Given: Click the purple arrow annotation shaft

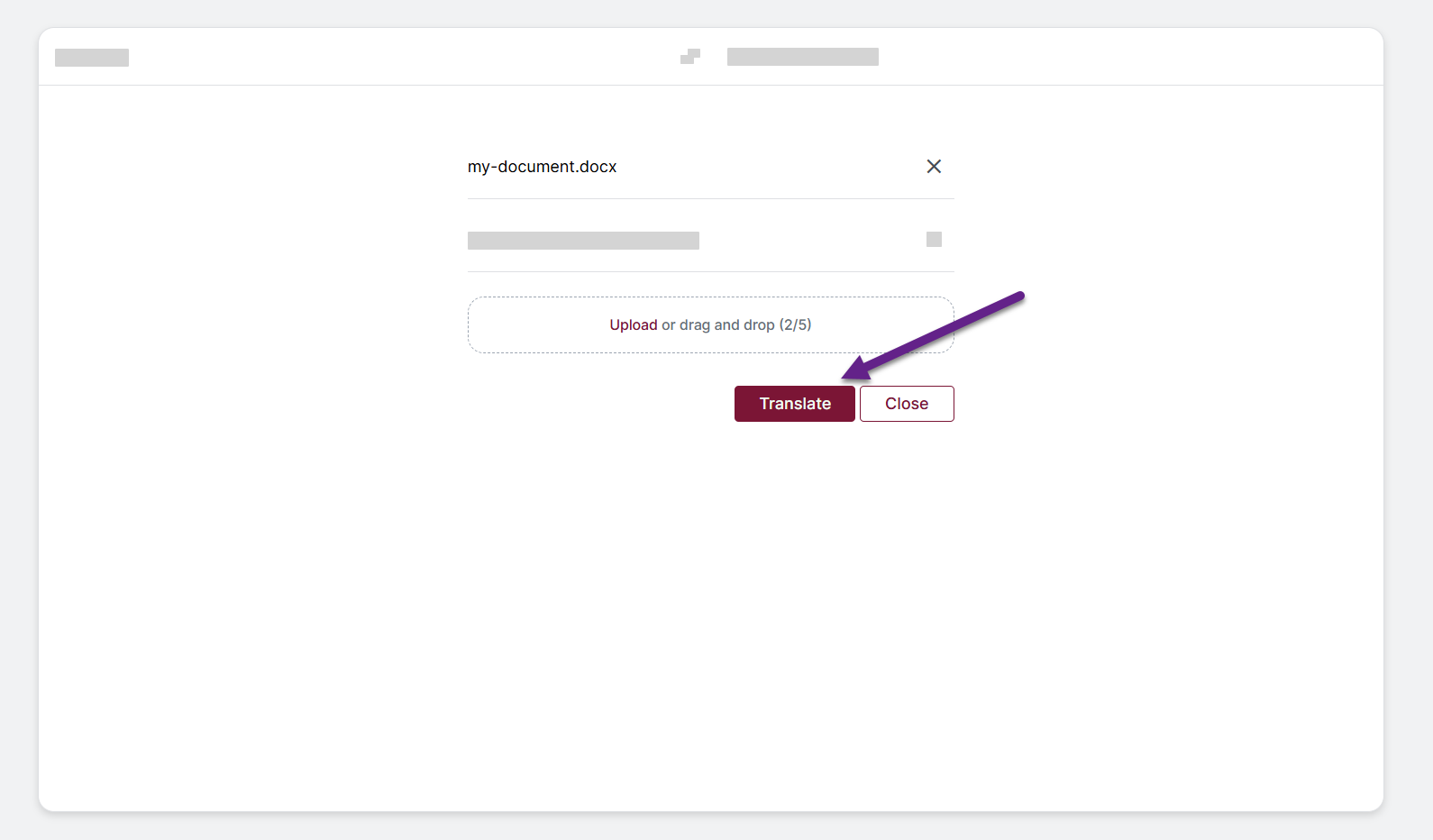Looking at the screenshot, I should coord(945,330).
